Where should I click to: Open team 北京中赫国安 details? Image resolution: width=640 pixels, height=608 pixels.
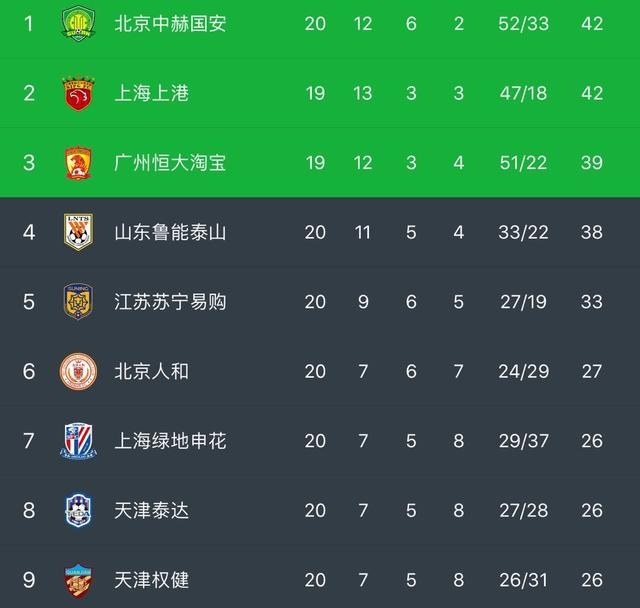[170, 23]
